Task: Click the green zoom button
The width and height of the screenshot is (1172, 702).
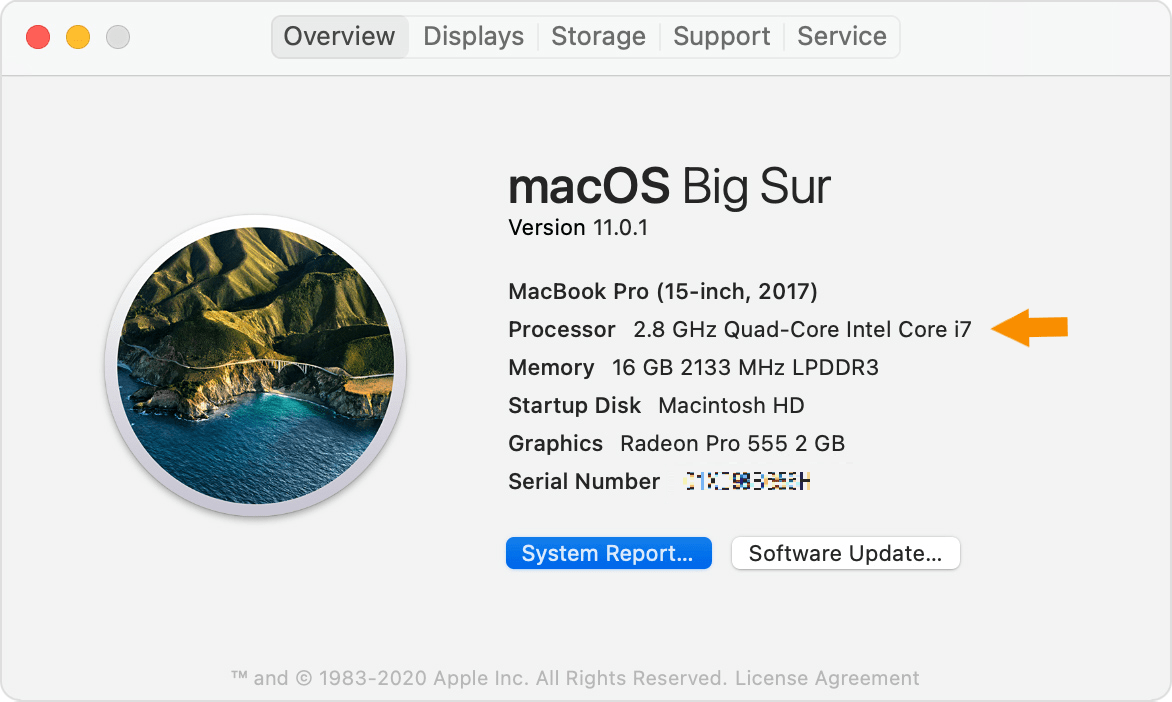Action: [117, 37]
